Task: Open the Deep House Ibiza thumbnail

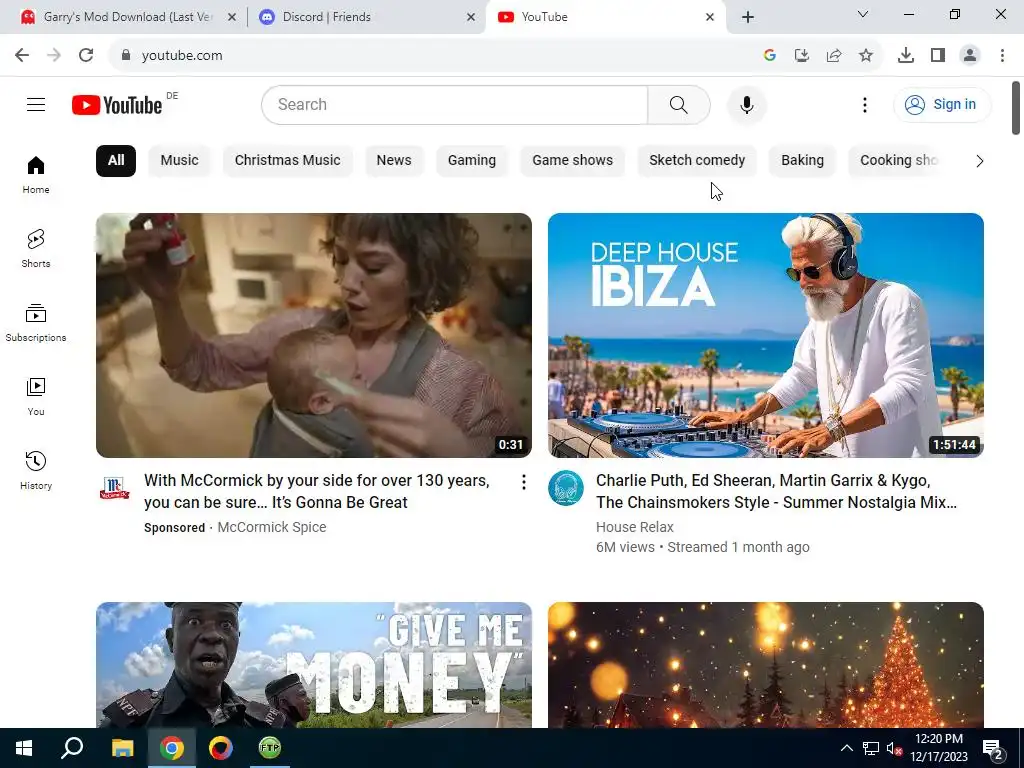Action: (x=765, y=335)
